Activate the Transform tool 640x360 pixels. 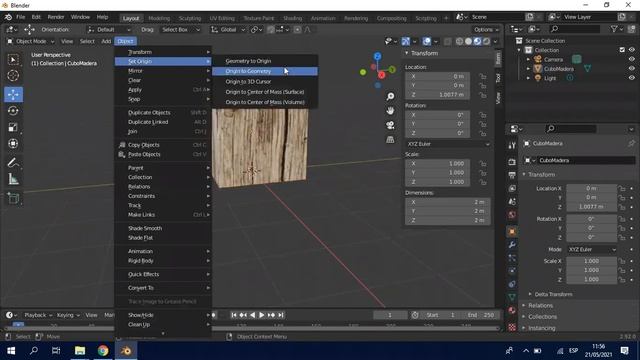(13, 144)
